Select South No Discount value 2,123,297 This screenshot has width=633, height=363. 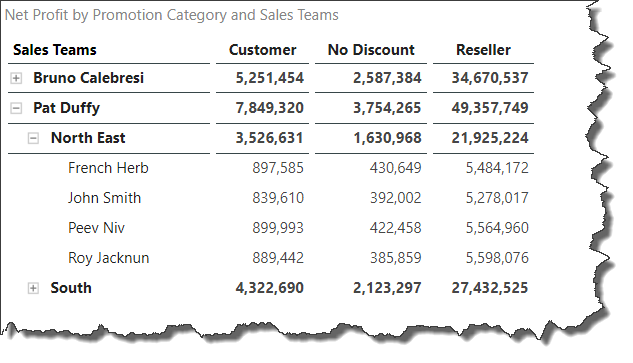387,288
